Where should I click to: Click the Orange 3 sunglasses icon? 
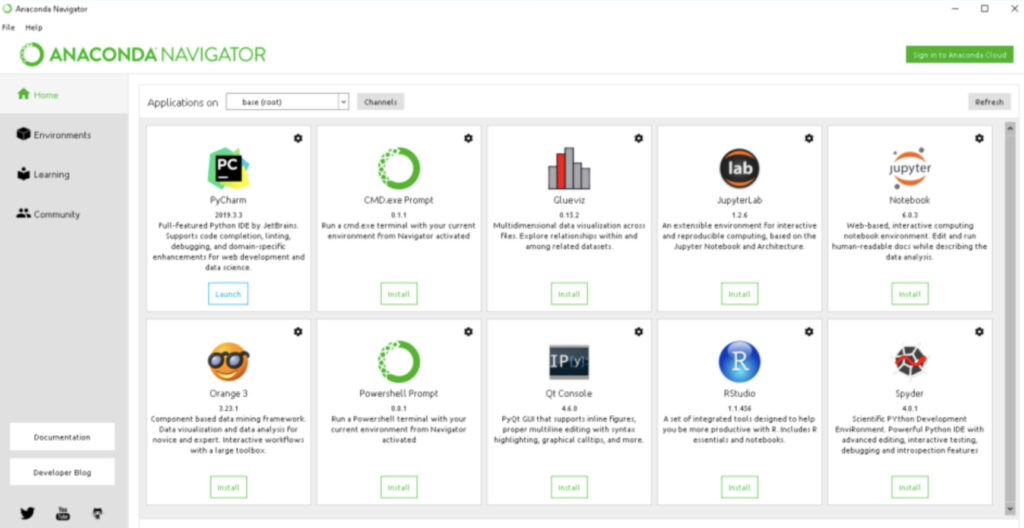(x=228, y=361)
